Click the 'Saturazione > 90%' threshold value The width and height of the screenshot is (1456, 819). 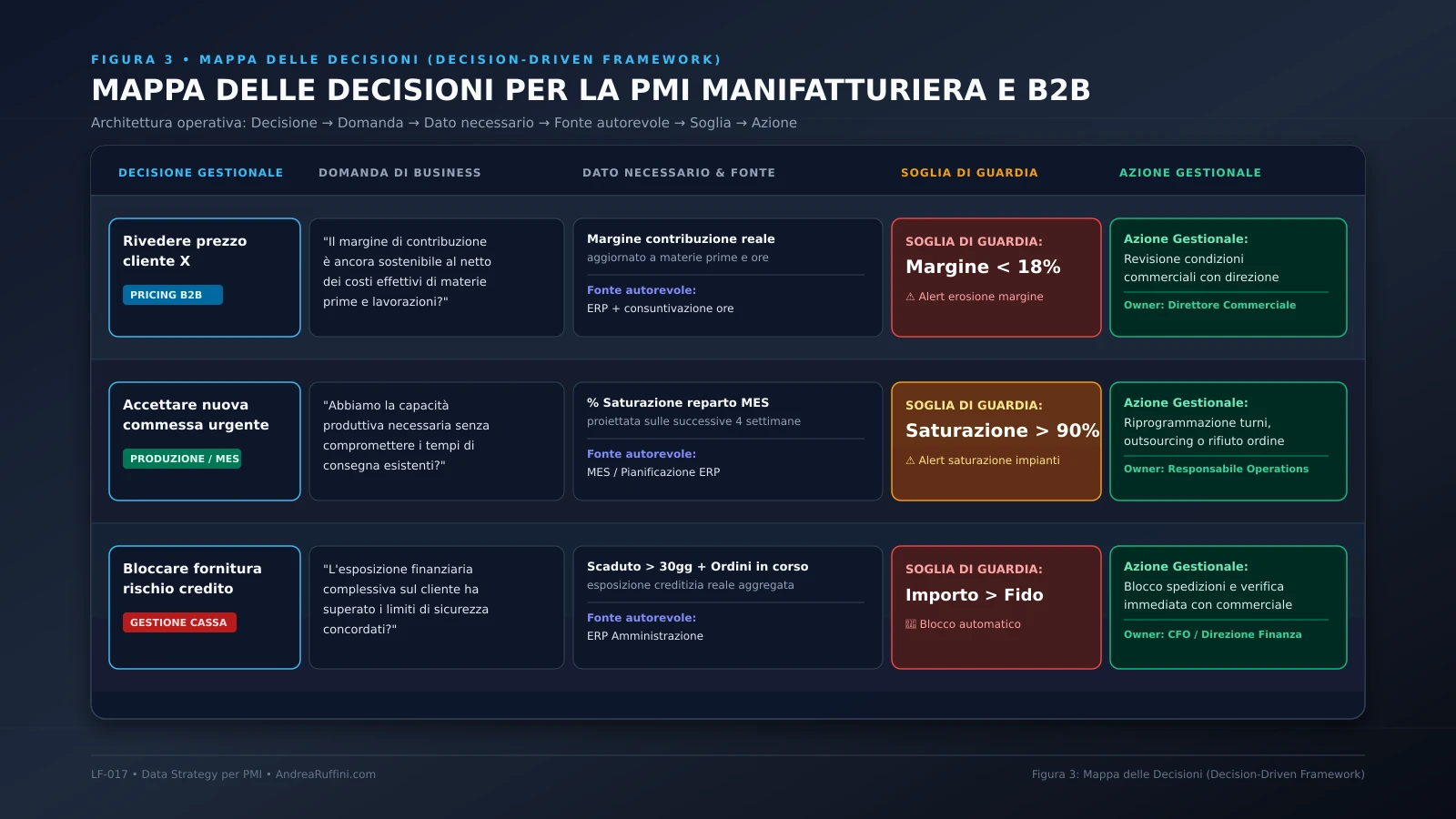(x=1002, y=430)
